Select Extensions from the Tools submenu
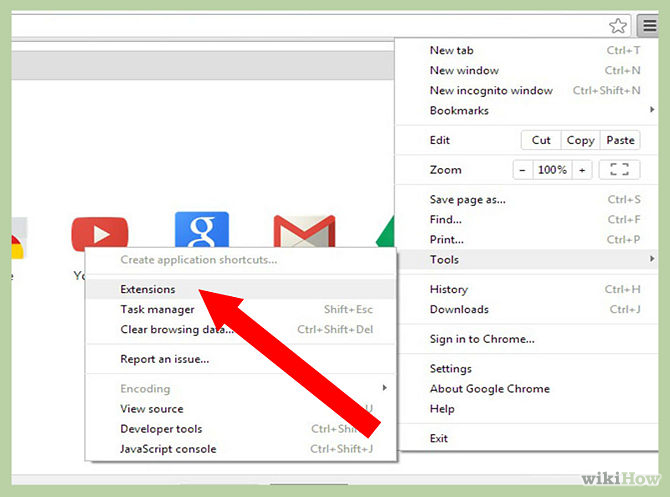 pyautogui.click(x=148, y=290)
